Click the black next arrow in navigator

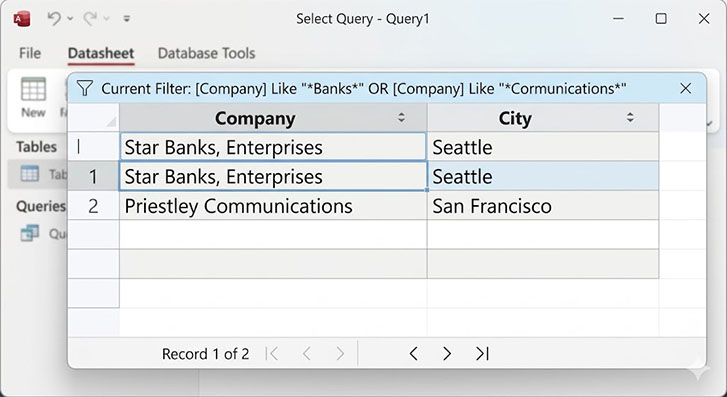point(446,354)
